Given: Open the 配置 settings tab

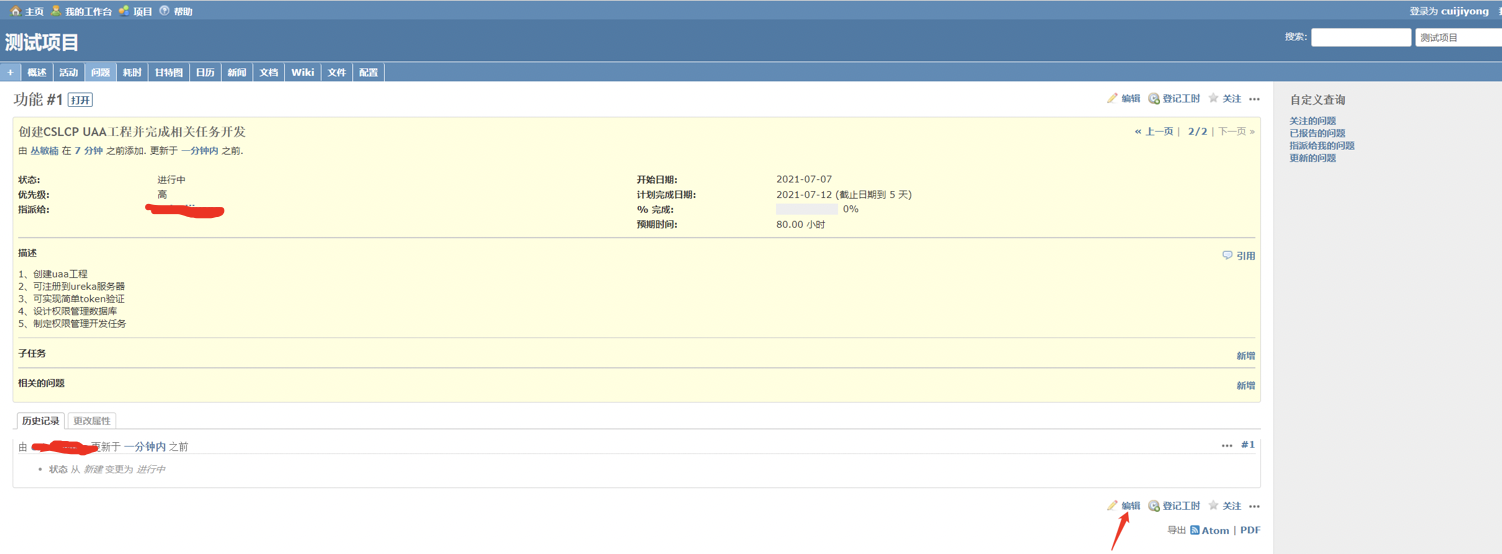Looking at the screenshot, I should tap(369, 72).
